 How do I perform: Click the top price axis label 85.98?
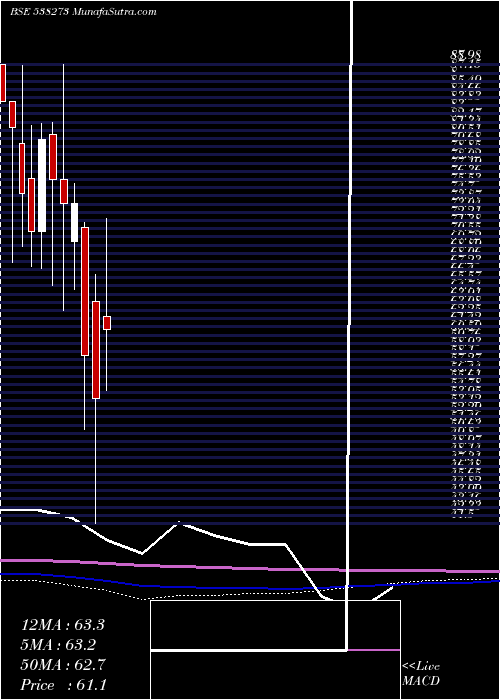pos(465,56)
